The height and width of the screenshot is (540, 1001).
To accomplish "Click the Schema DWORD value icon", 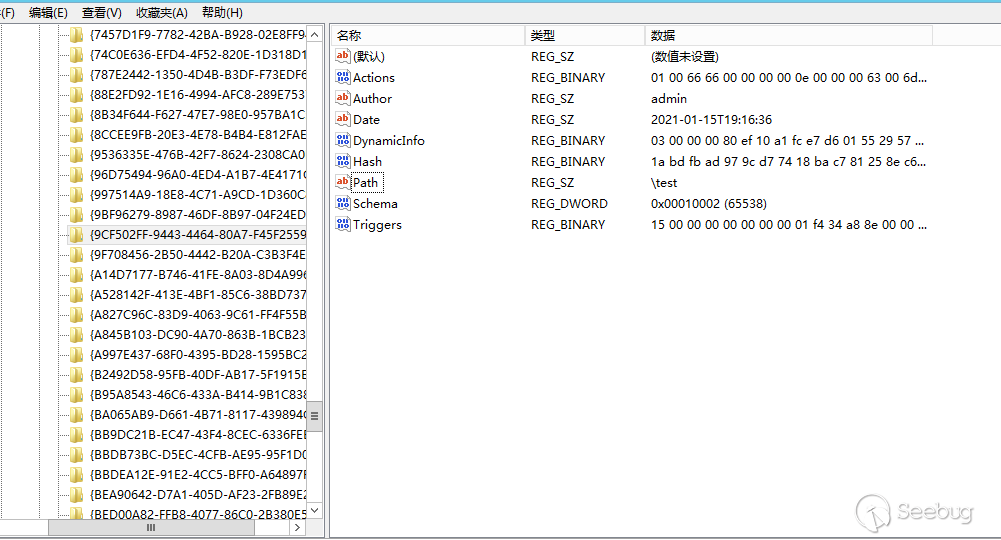I will (343, 204).
